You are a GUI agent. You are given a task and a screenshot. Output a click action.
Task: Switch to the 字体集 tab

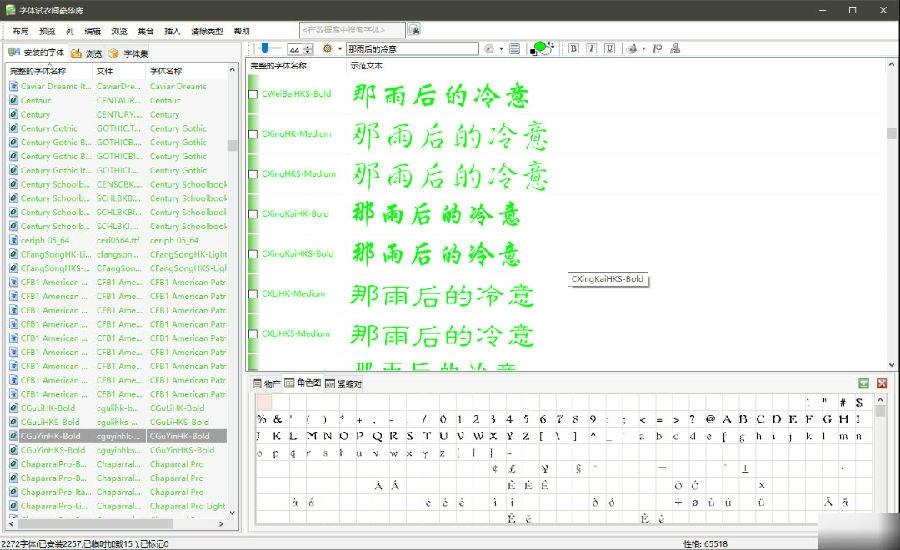[128, 53]
